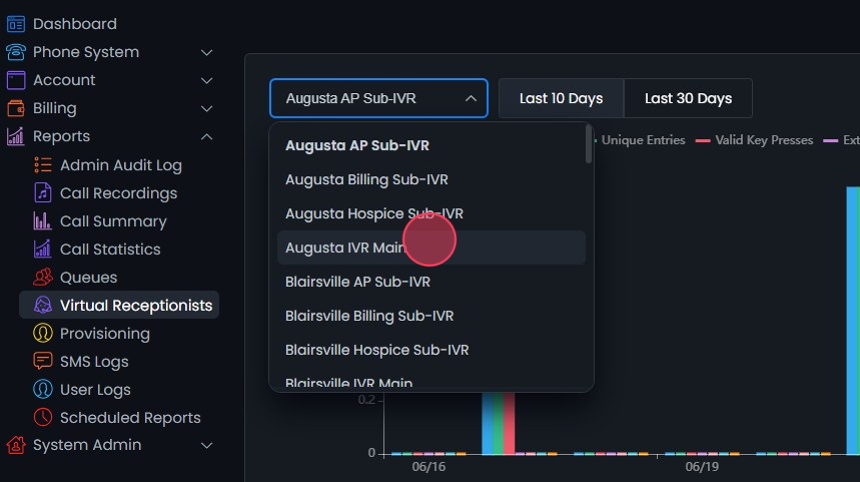This screenshot has height=482, width=860.
Task: Expand the System Admin chevron
Action: click(207, 445)
